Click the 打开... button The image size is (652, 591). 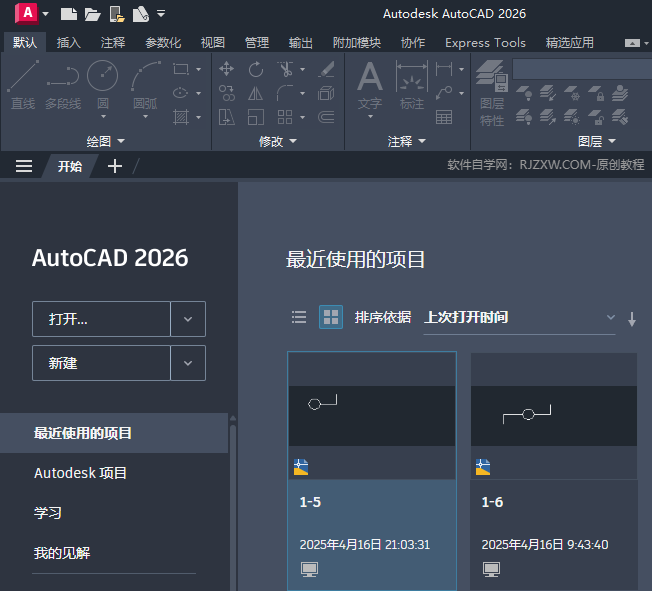(x=101, y=319)
